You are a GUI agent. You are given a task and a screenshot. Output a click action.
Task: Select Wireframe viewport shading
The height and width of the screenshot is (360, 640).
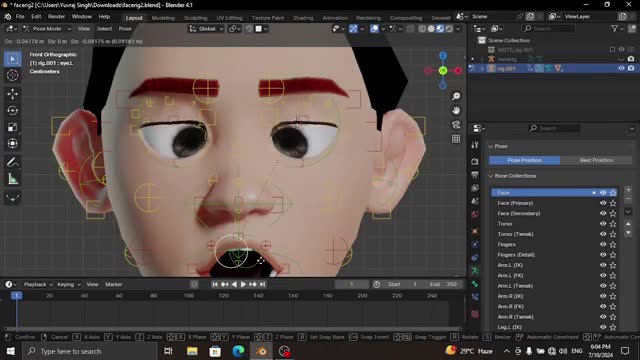pyautogui.click(x=422, y=29)
